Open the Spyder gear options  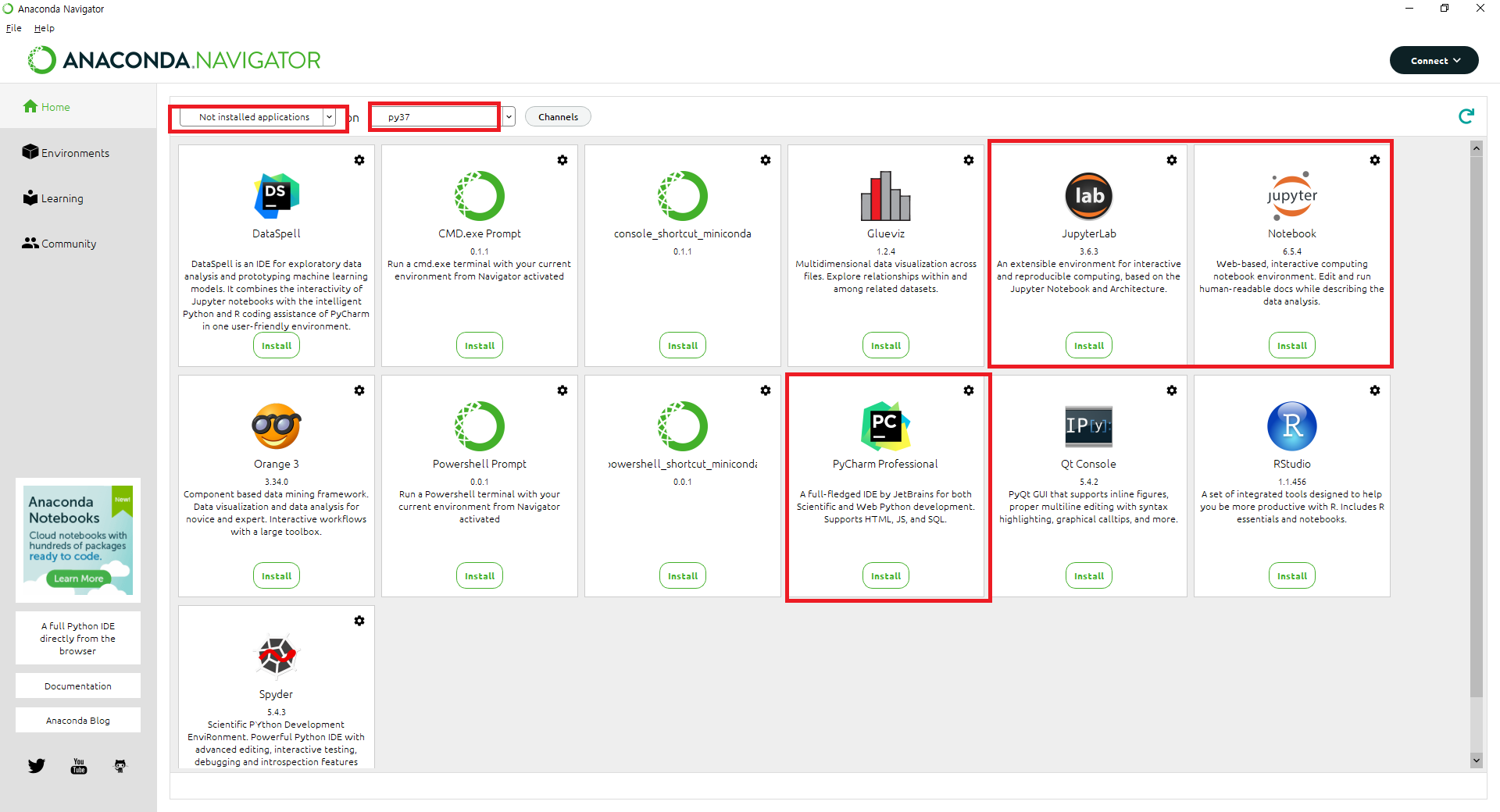[359, 621]
